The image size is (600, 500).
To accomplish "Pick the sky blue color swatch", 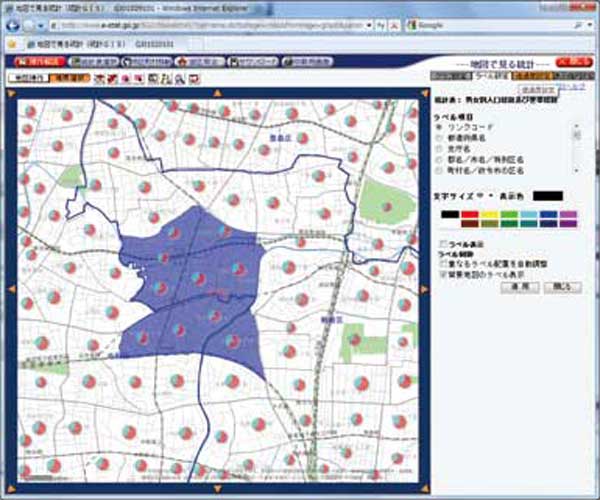I will [529, 214].
